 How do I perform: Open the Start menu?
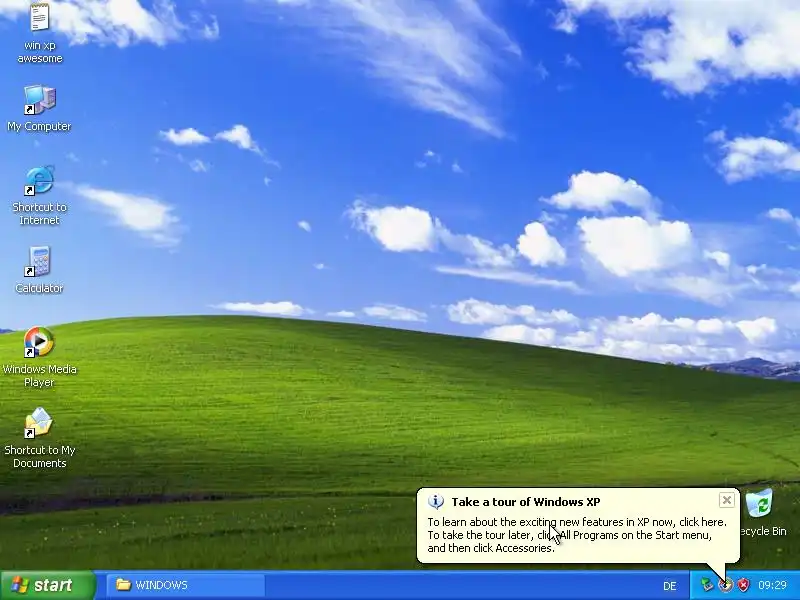click(47, 585)
